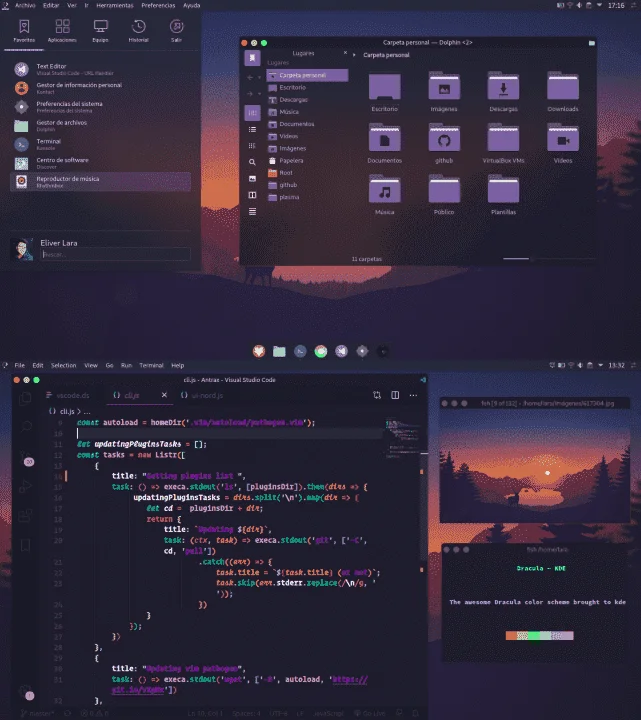
Task: Open the Preferencias menu in top bar
Action: pos(158,6)
